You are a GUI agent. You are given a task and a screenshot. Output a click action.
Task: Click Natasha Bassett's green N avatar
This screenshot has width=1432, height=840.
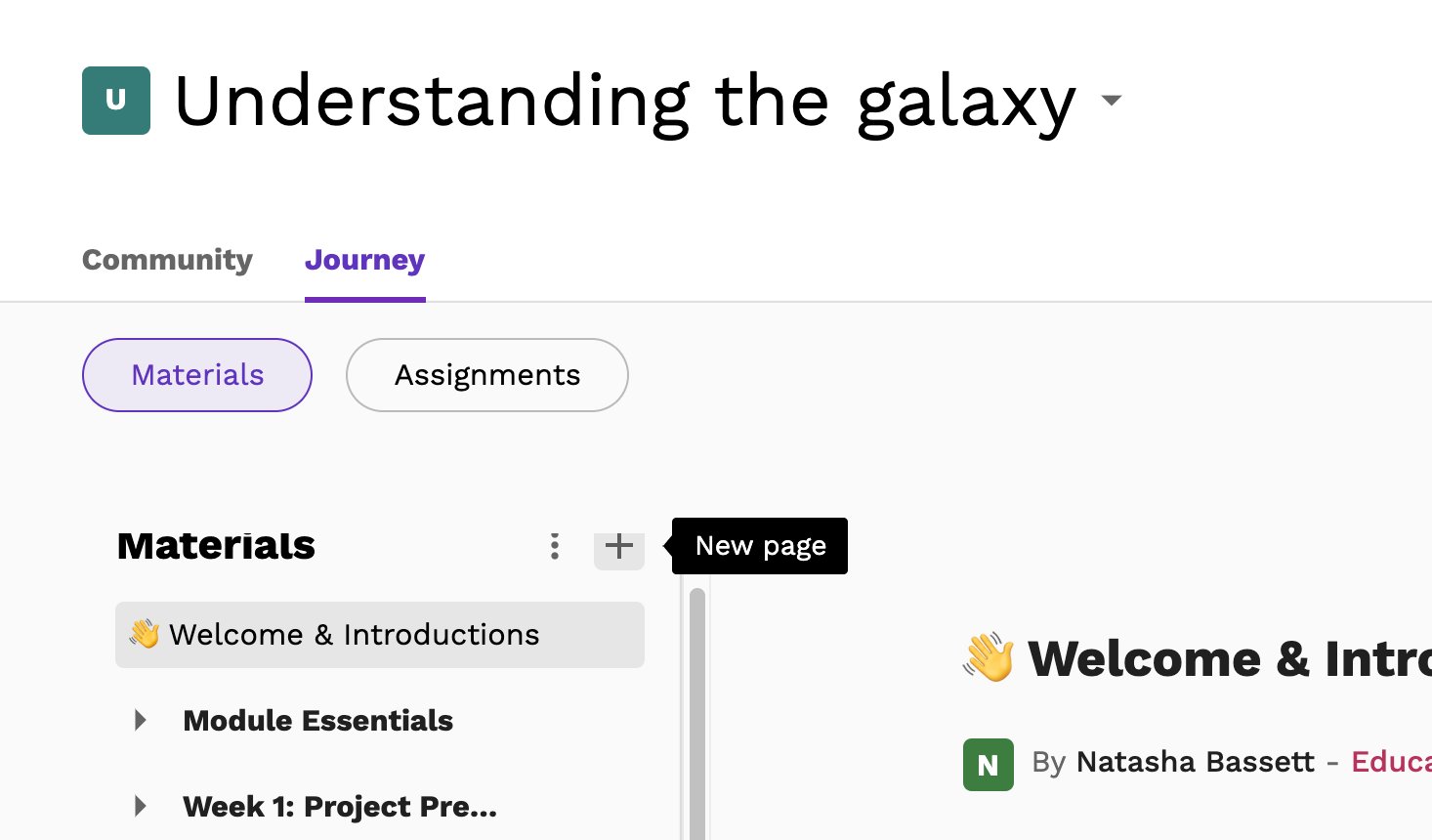click(989, 765)
